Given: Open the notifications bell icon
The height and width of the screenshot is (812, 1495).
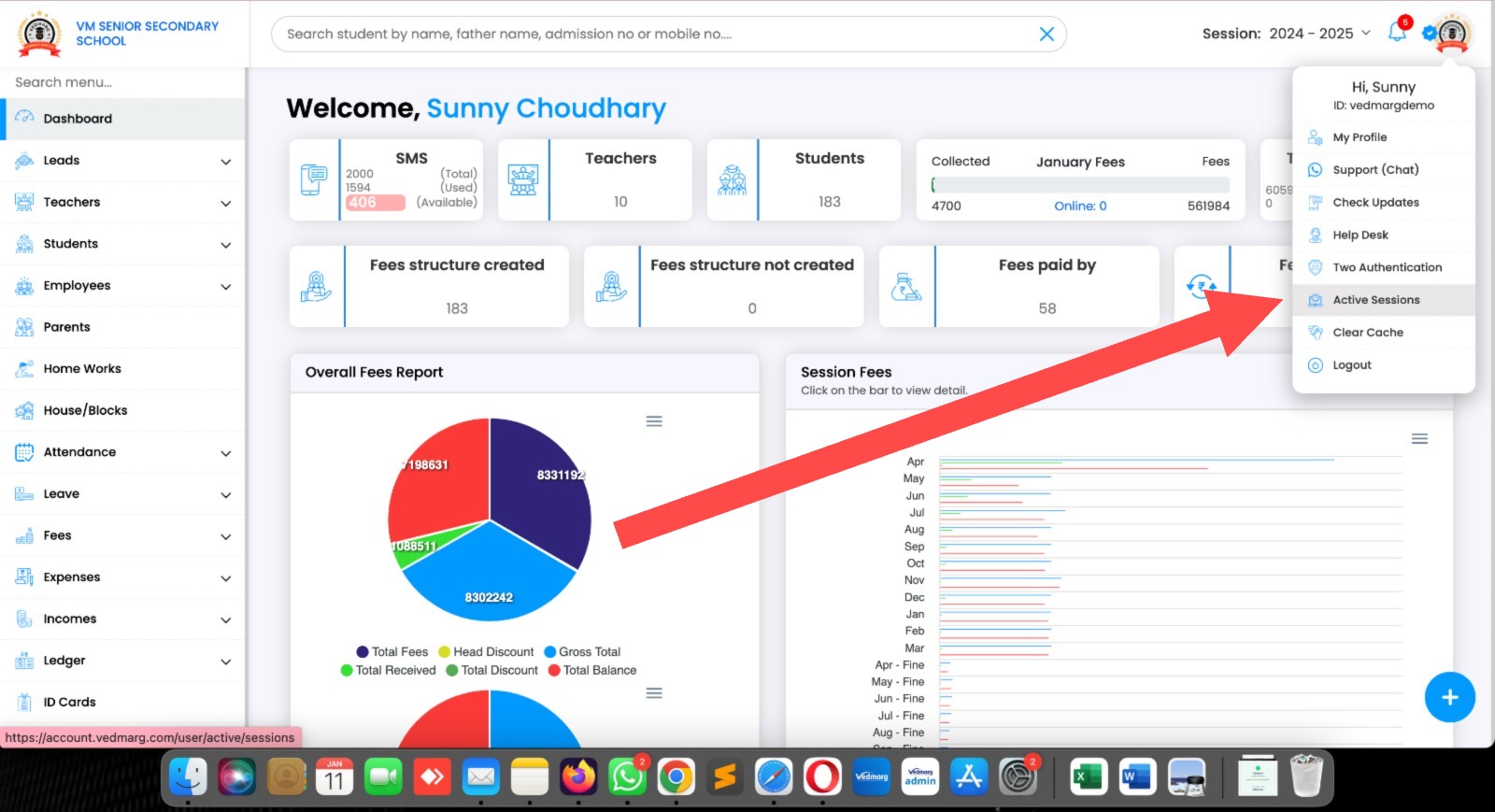Looking at the screenshot, I should (x=1397, y=33).
